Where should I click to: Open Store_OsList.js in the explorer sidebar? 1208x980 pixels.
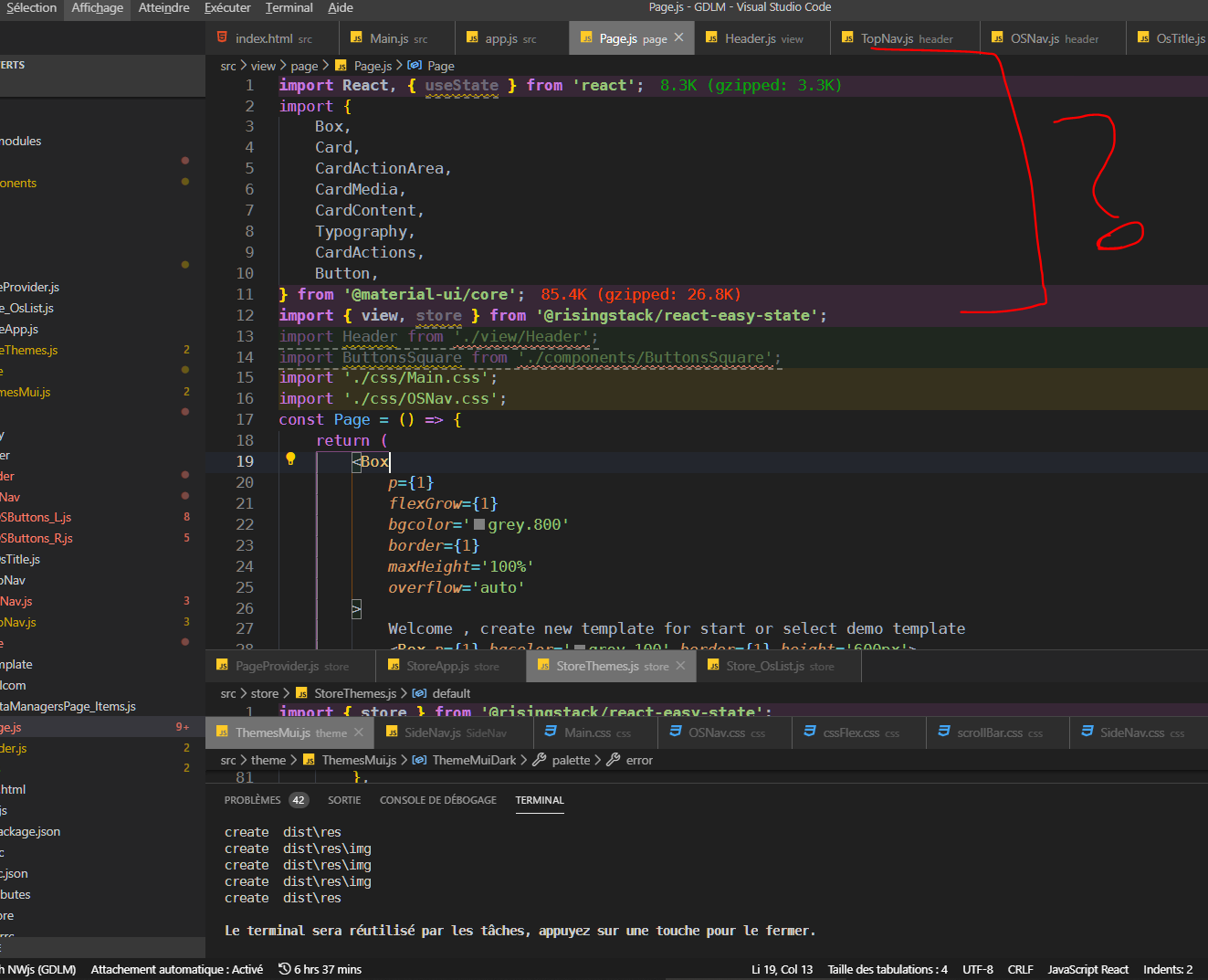[102, 308]
